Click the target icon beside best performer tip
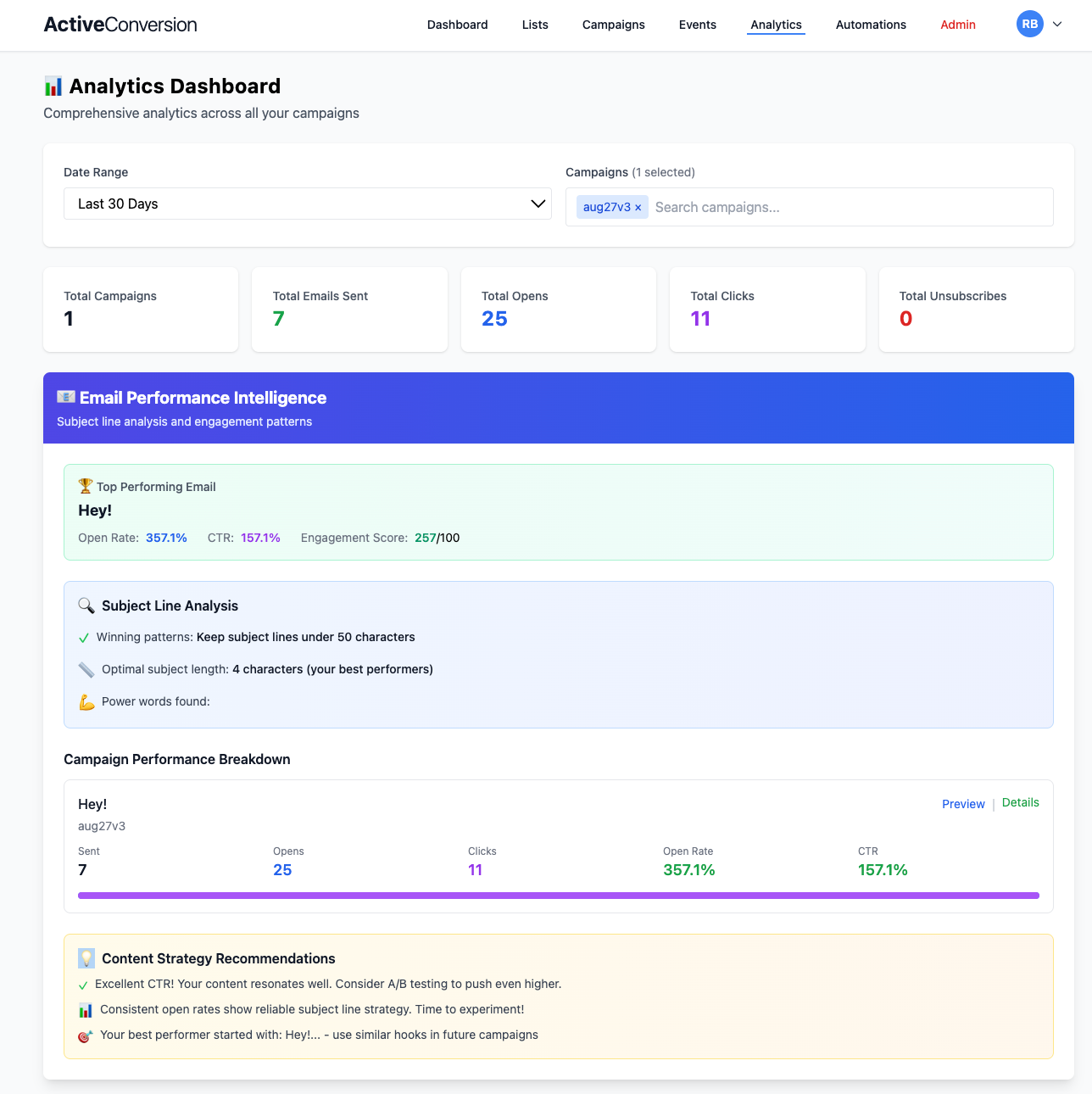Viewport: 1092px width, 1094px height. (86, 1035)
